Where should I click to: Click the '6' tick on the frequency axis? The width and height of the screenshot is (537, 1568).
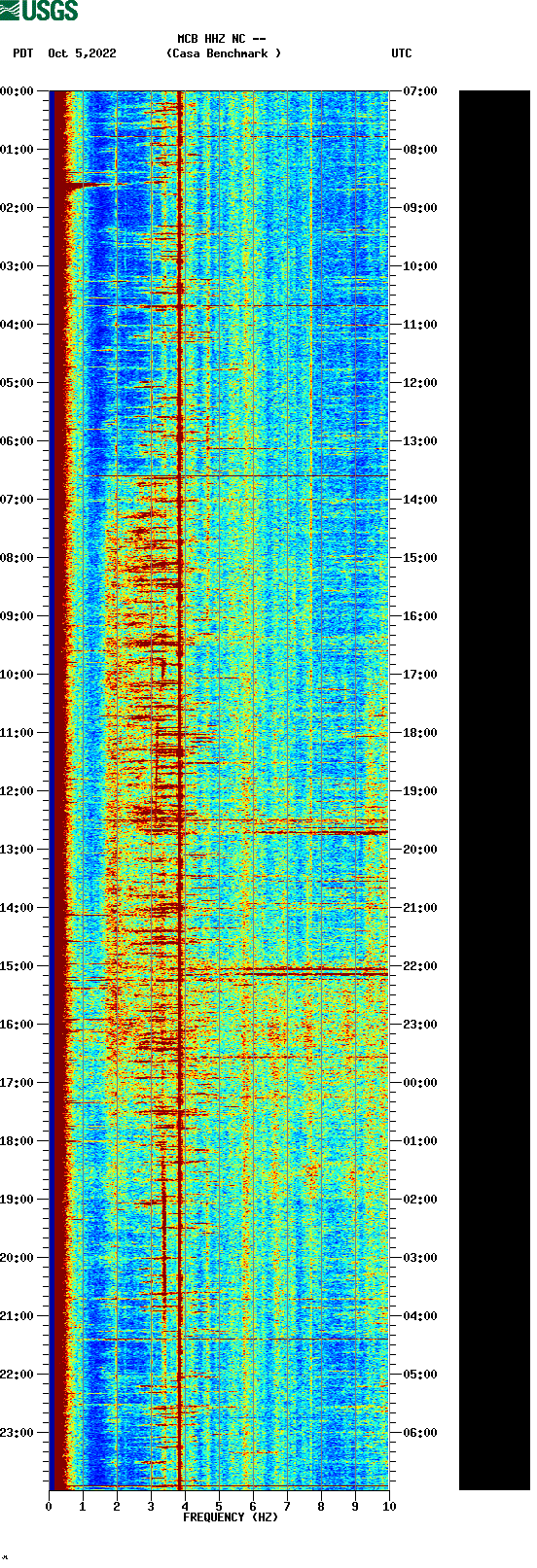[253, 1507]
